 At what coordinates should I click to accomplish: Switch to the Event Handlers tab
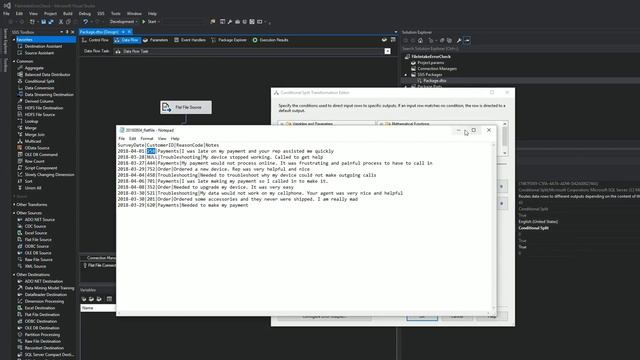pyautogui.click(x=190, y=40)
